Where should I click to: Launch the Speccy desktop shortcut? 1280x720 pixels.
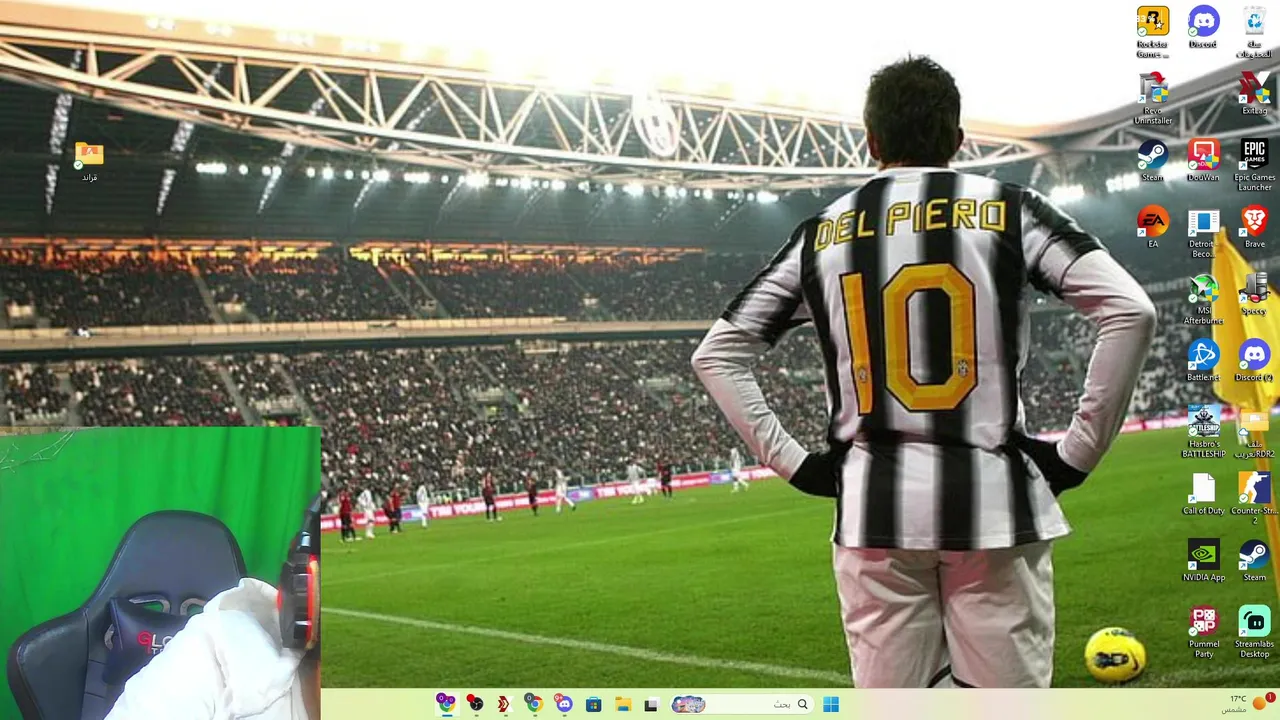point(1254,294)
